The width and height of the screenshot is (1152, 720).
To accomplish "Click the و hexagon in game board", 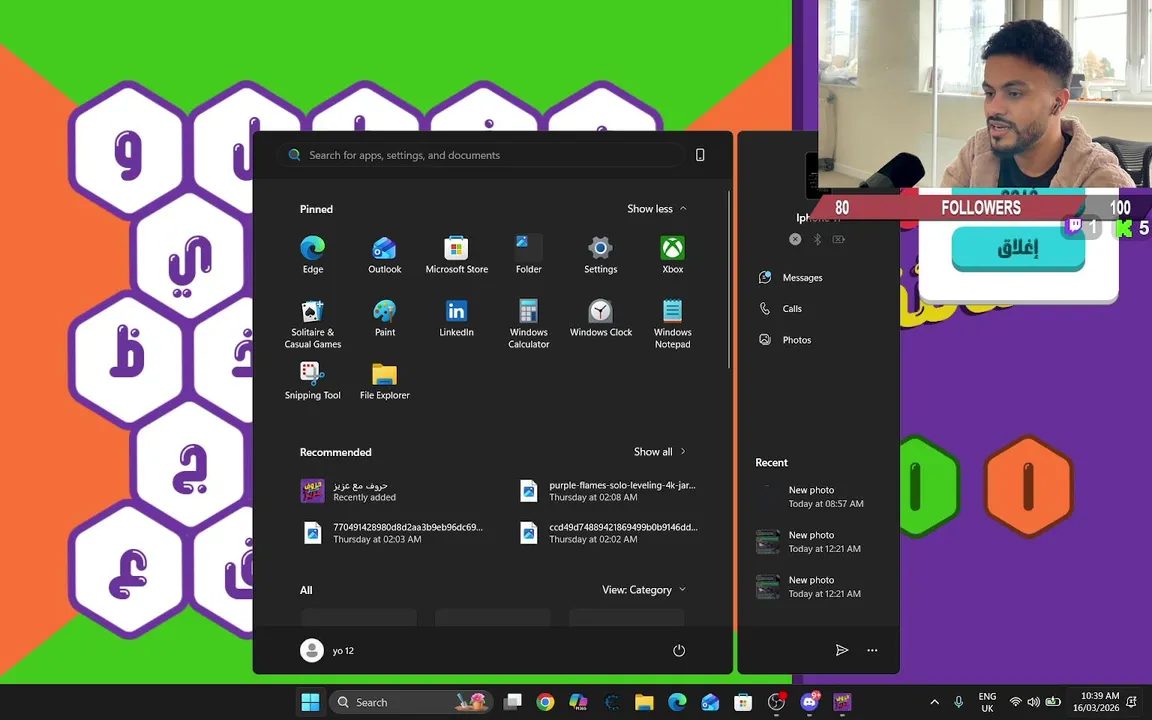I will [x=129, y=149].
